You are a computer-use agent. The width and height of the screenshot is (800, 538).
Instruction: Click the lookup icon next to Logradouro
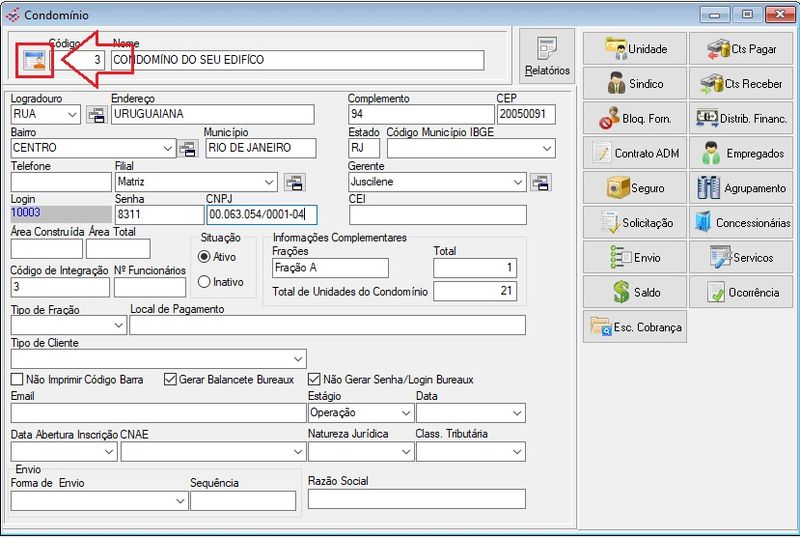tap(96, 115)
